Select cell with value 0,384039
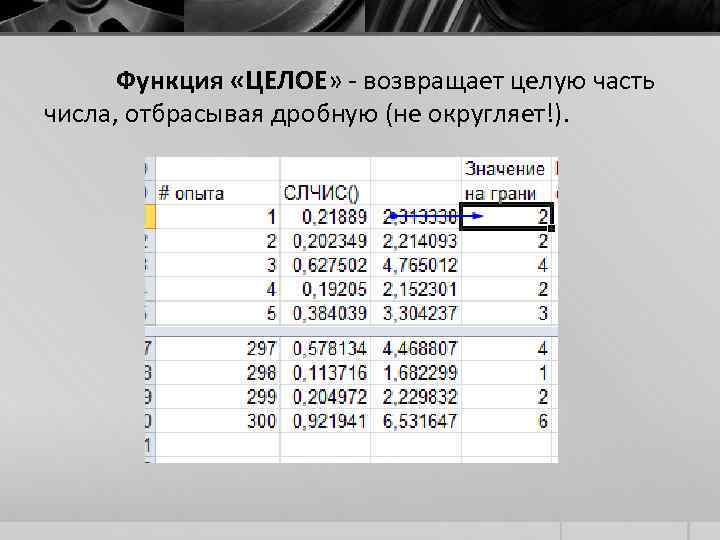Image resolution: width=720 pixels, height=540 pixels. point(325,313)
